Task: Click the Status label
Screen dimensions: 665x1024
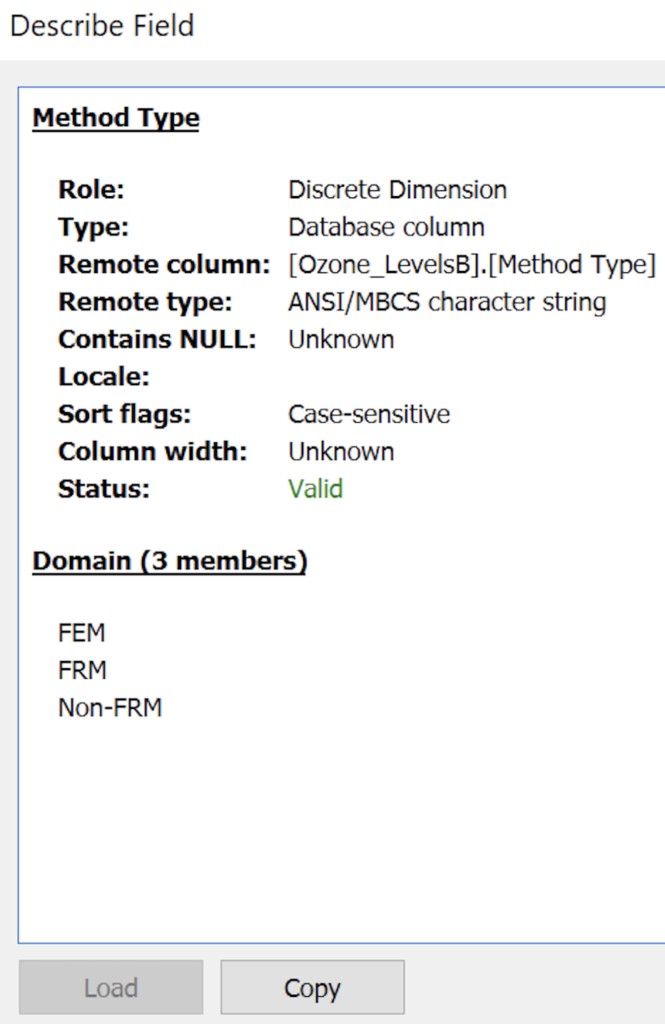Action: 103,489
